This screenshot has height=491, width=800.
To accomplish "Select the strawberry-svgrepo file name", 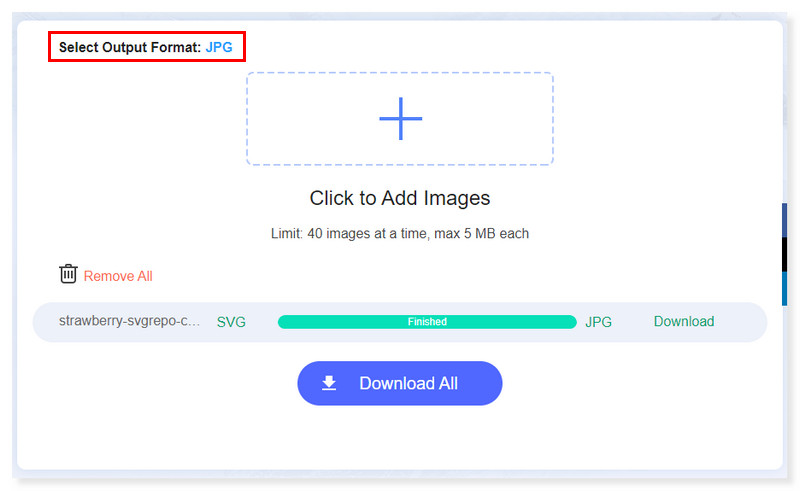I will (130, 322).
